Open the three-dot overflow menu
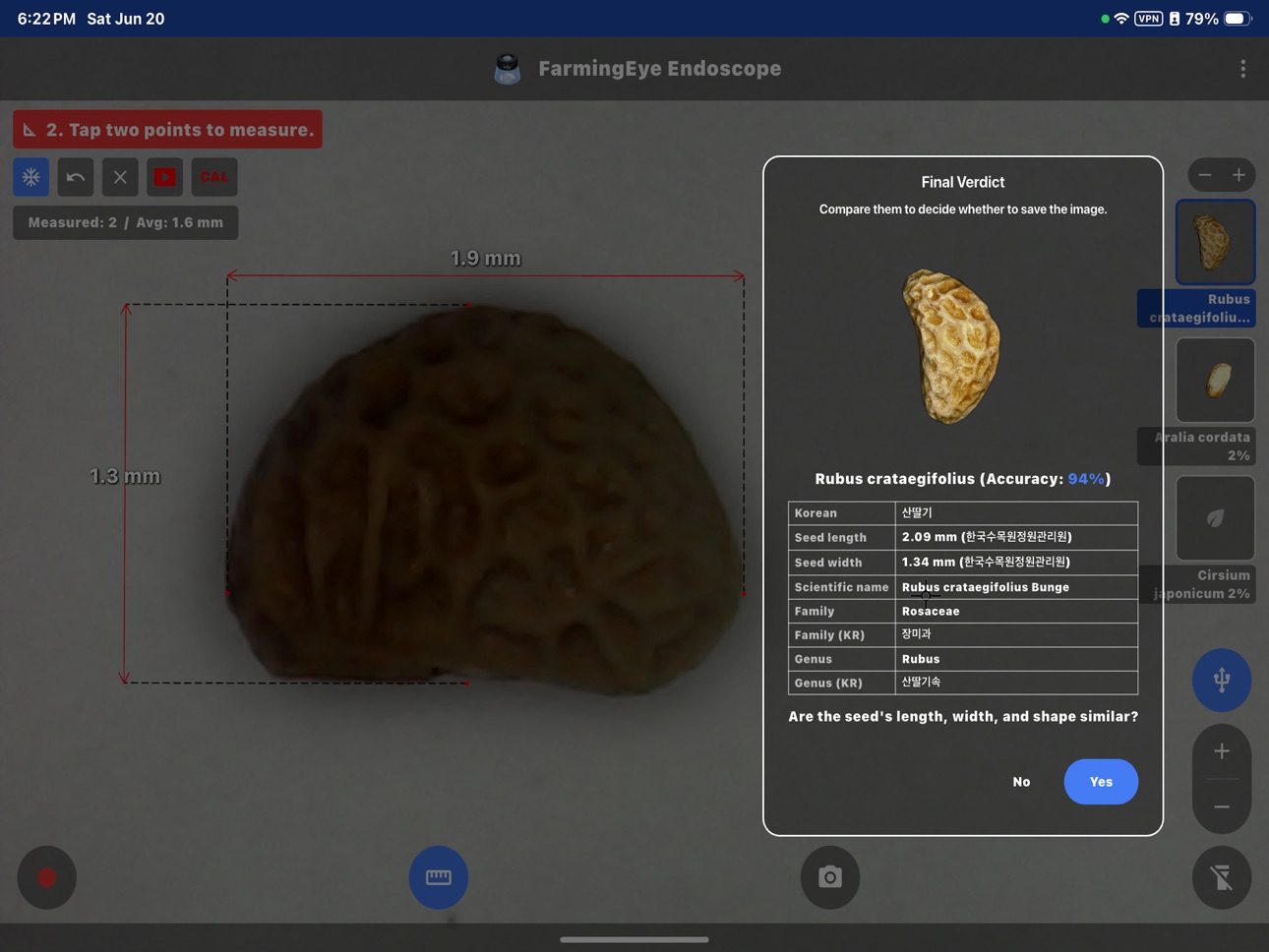Viewport: 1269px width, 952px height. tap(1242, 69)
